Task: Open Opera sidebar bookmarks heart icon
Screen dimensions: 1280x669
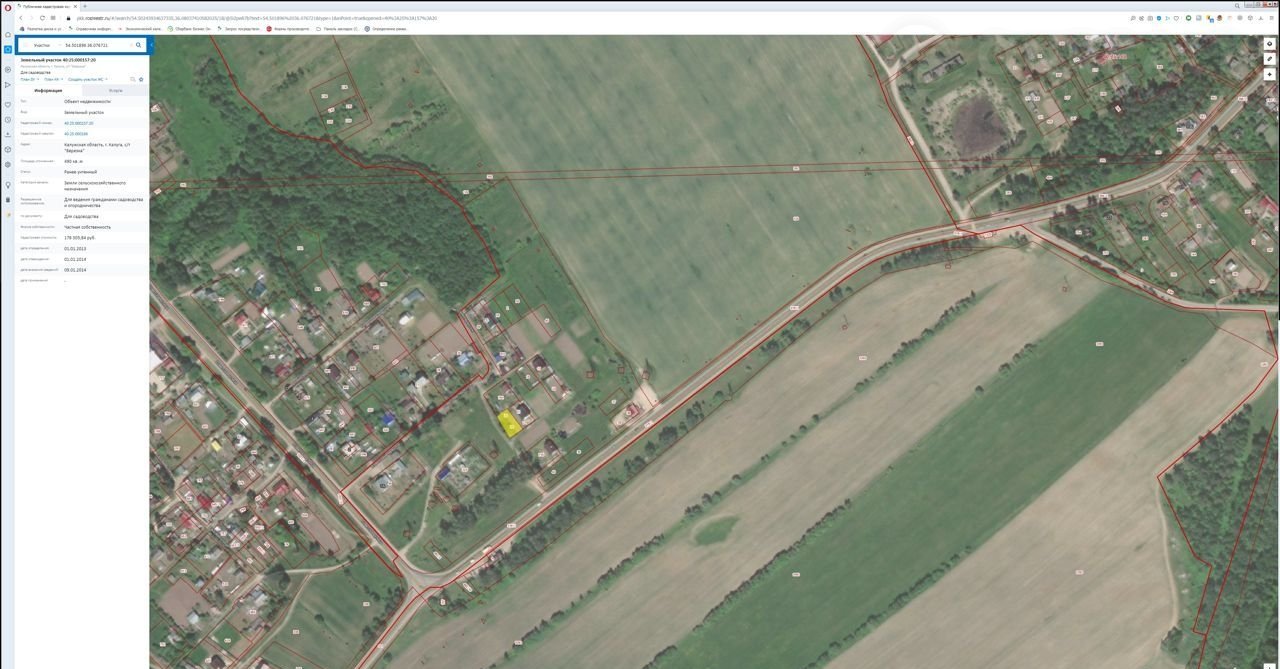Action: tap(7, 105)
